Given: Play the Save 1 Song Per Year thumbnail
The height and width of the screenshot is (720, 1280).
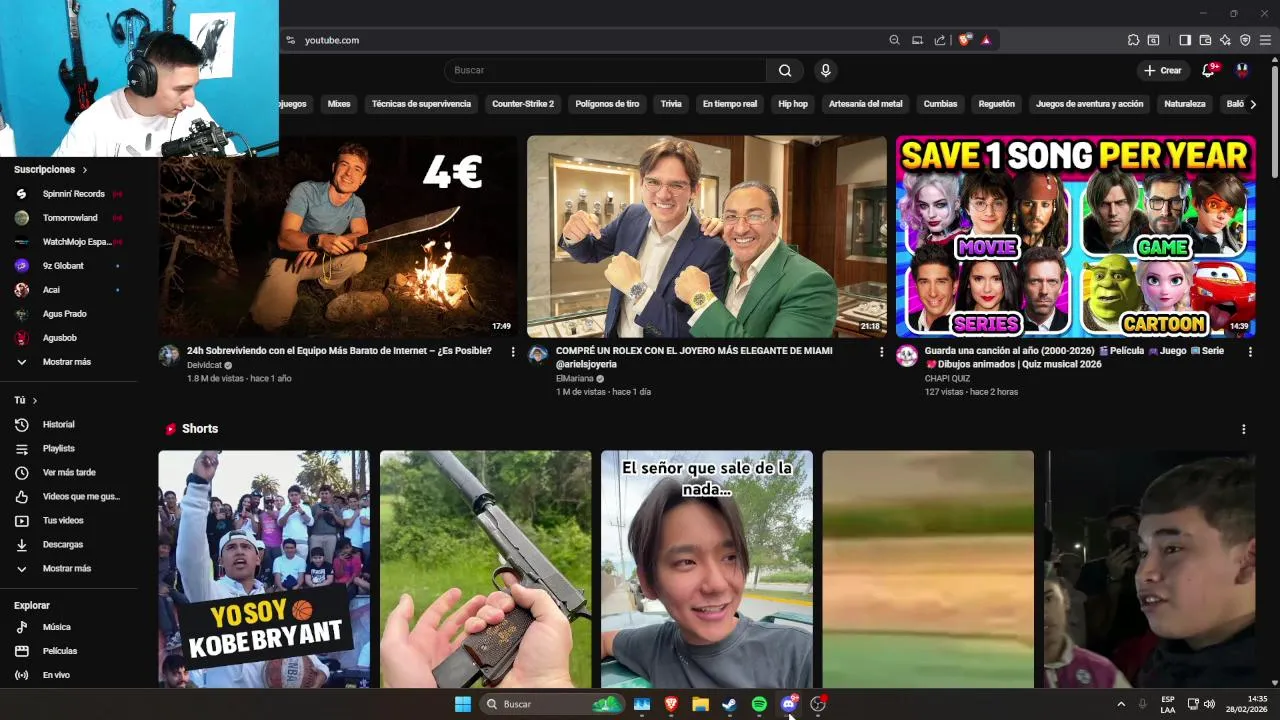Looking at the screenshot, I should (x=1075, y=237).
